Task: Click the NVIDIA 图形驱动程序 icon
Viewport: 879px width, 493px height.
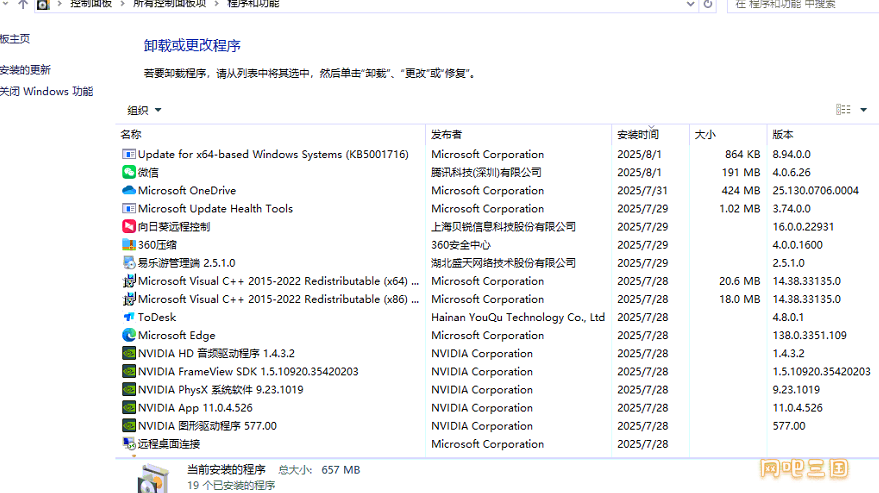Action: [129, 426]
